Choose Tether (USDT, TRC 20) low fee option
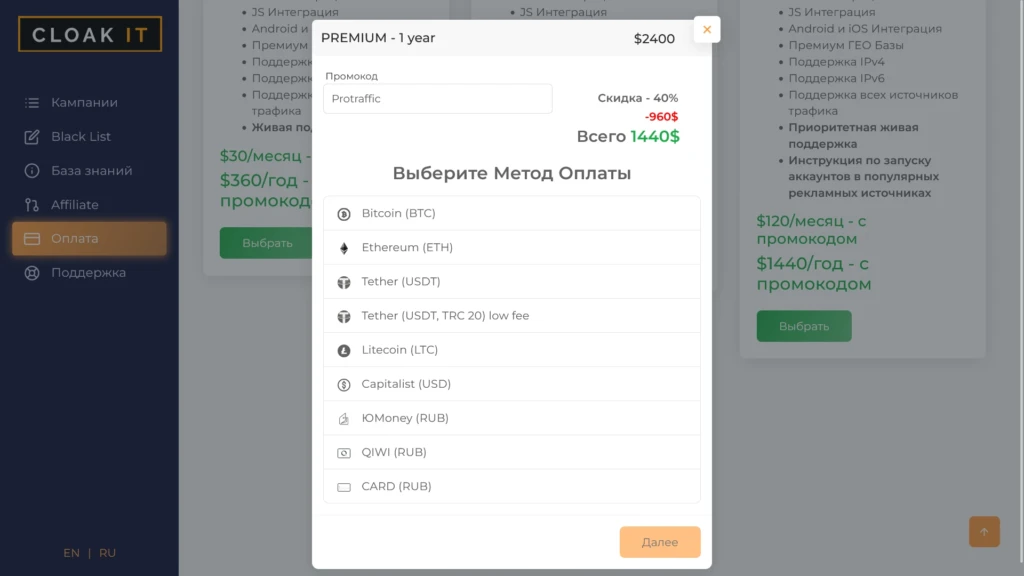This screenshot has height=576, width=1024. 511,315
